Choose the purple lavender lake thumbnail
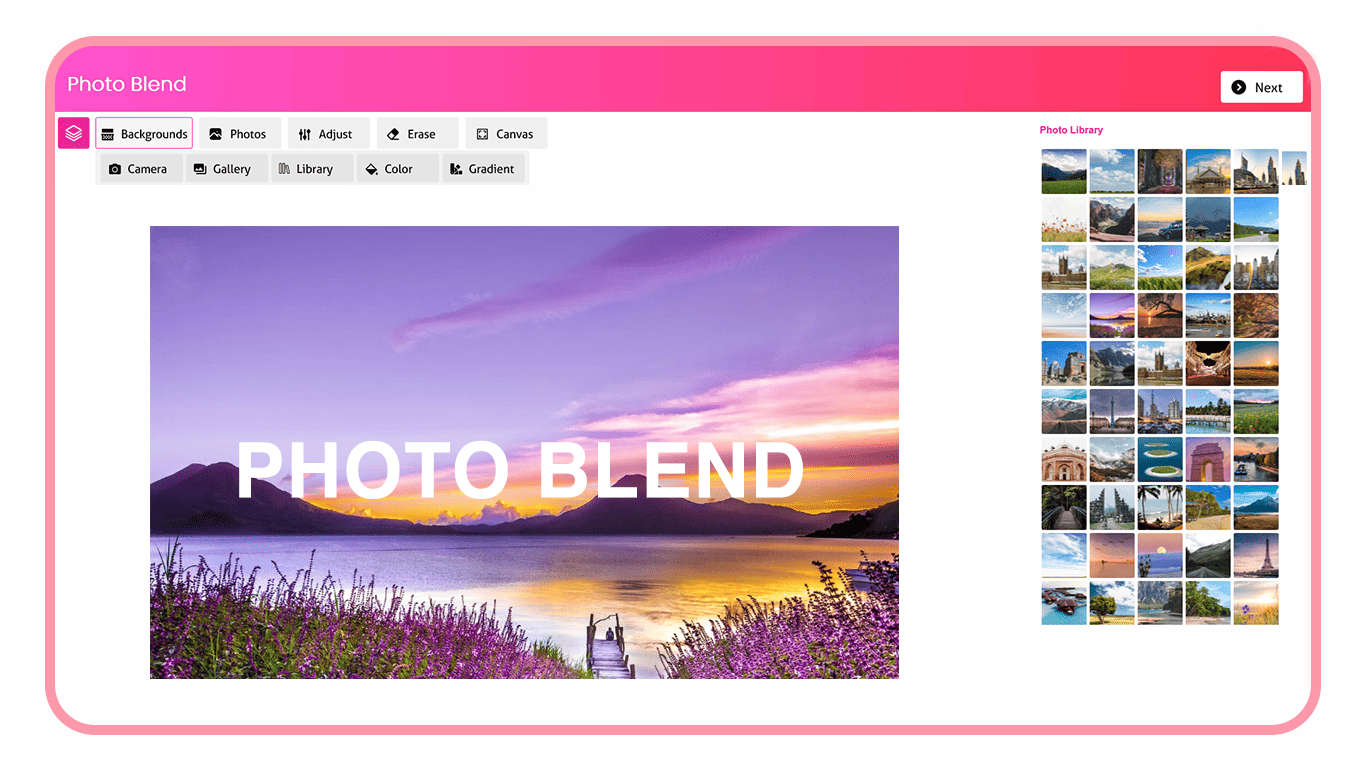1366x768 pixels. 1111,315
